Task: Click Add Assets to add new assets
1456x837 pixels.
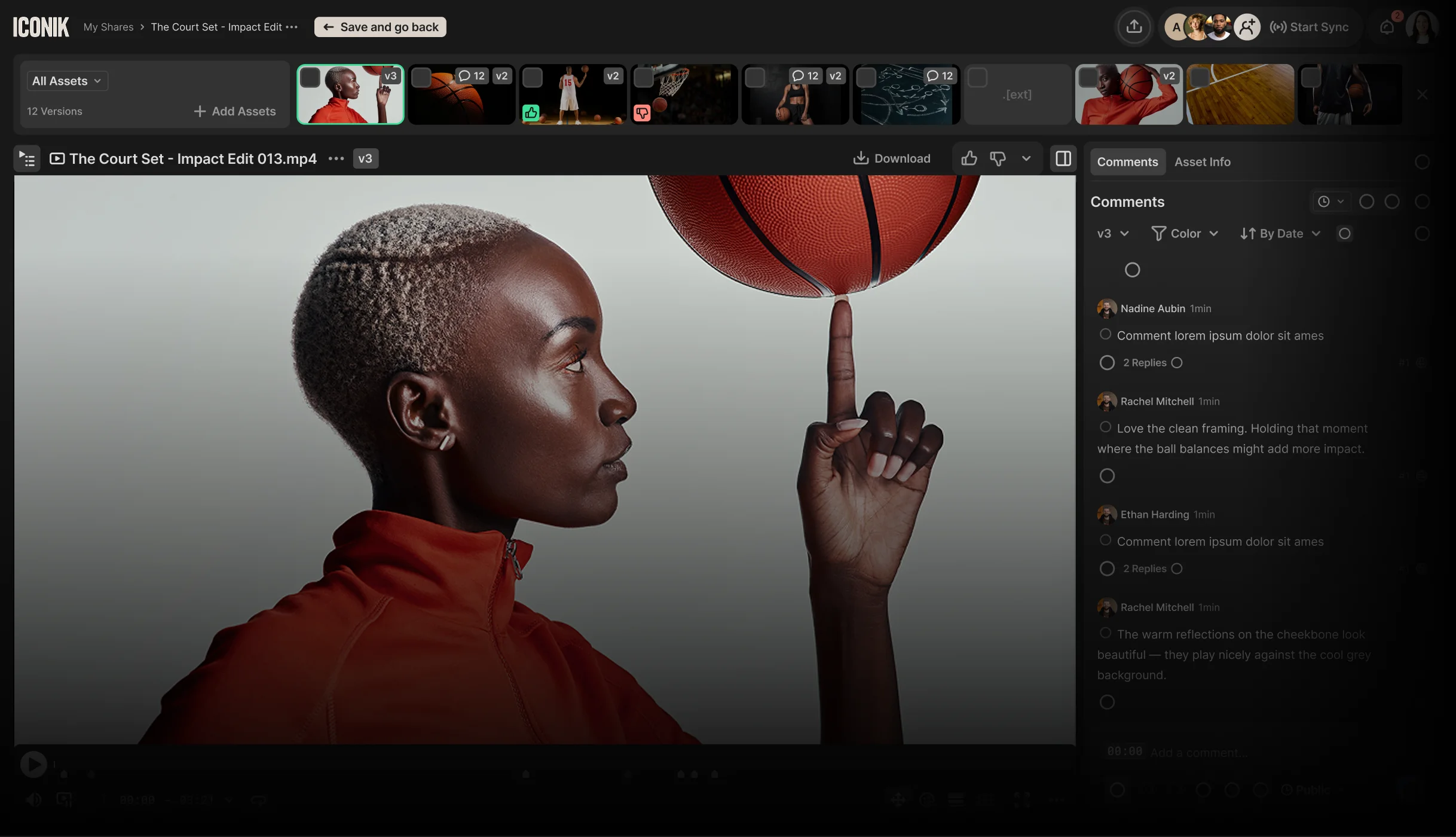Action: [236, 111]
